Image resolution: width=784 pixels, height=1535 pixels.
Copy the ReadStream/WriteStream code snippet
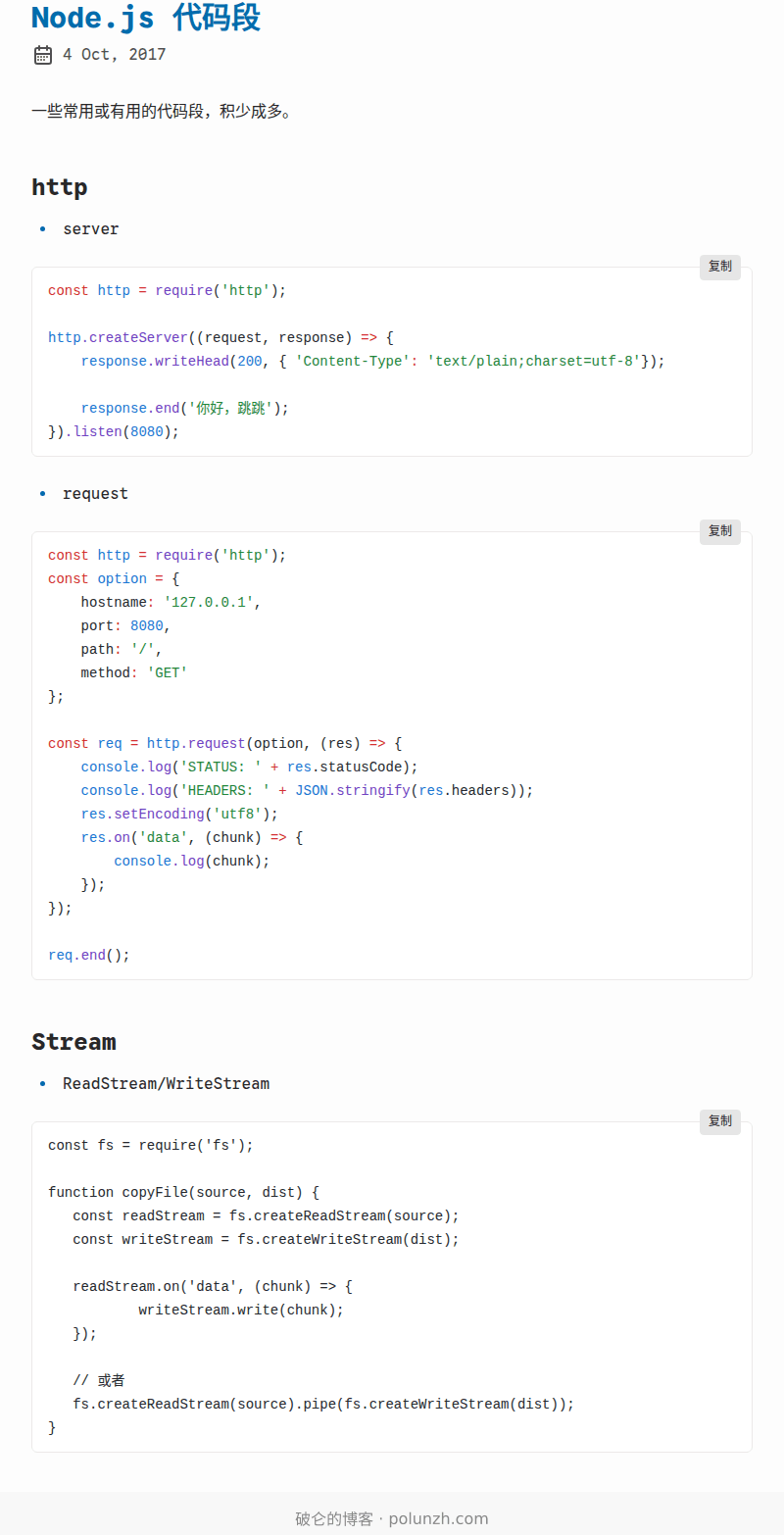click(719, 1121)
